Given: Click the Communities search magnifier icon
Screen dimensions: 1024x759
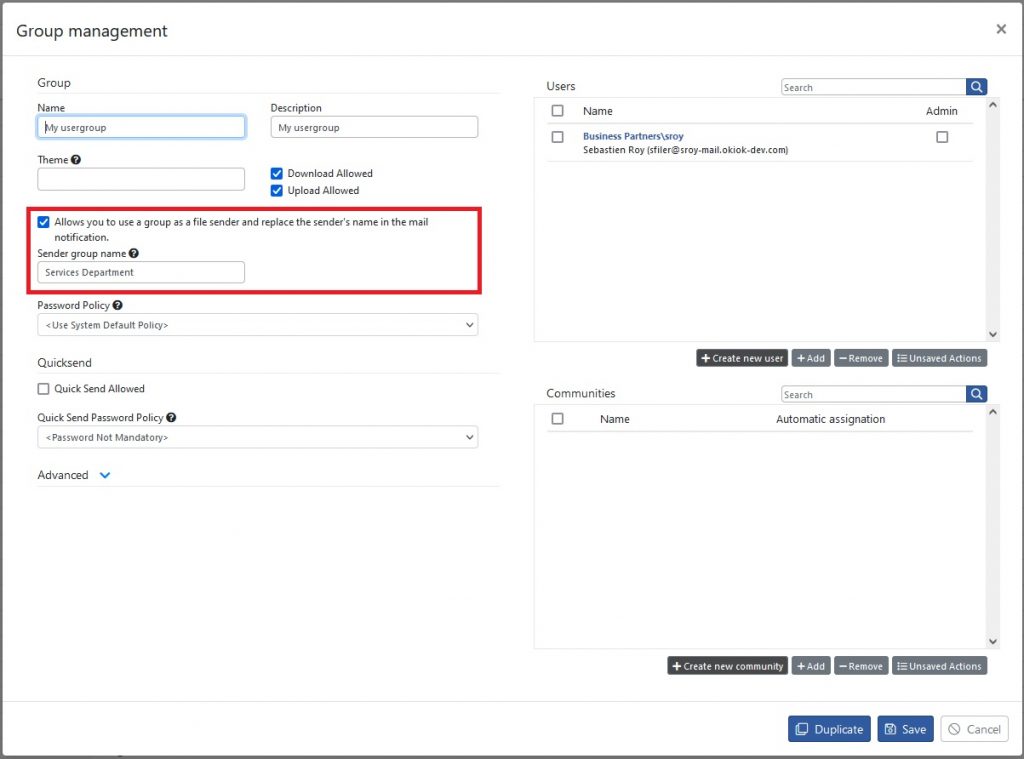Looking at the screenshot, I should point(976,394).
